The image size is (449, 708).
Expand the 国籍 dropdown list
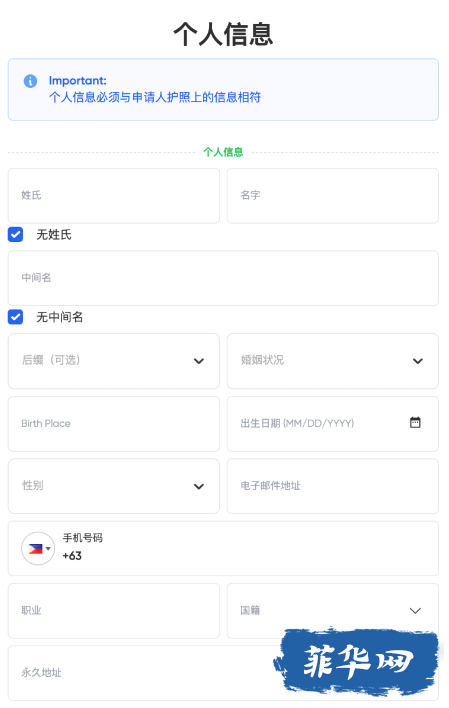point(333,611)
